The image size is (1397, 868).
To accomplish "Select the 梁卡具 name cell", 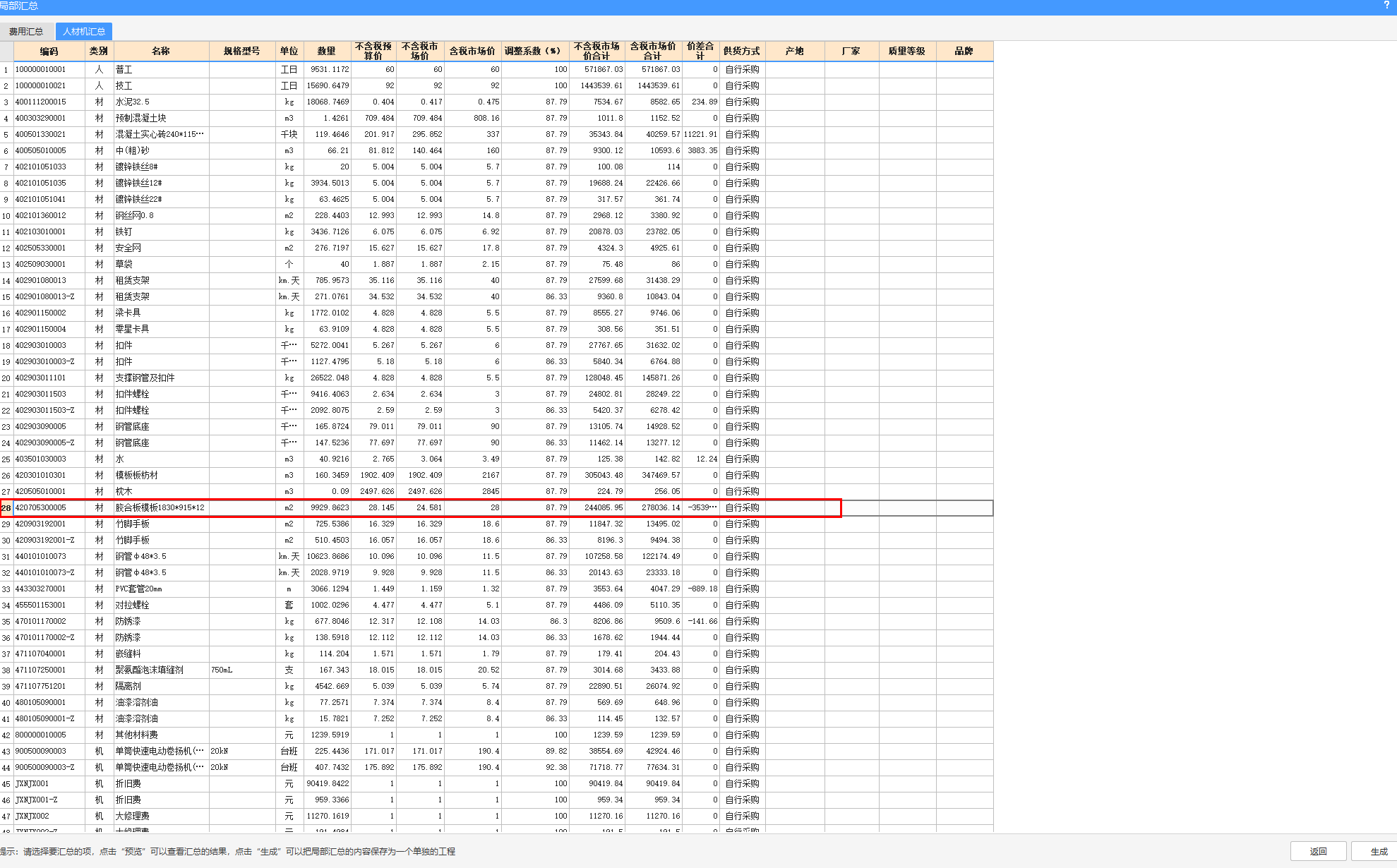I will (161, 313).
